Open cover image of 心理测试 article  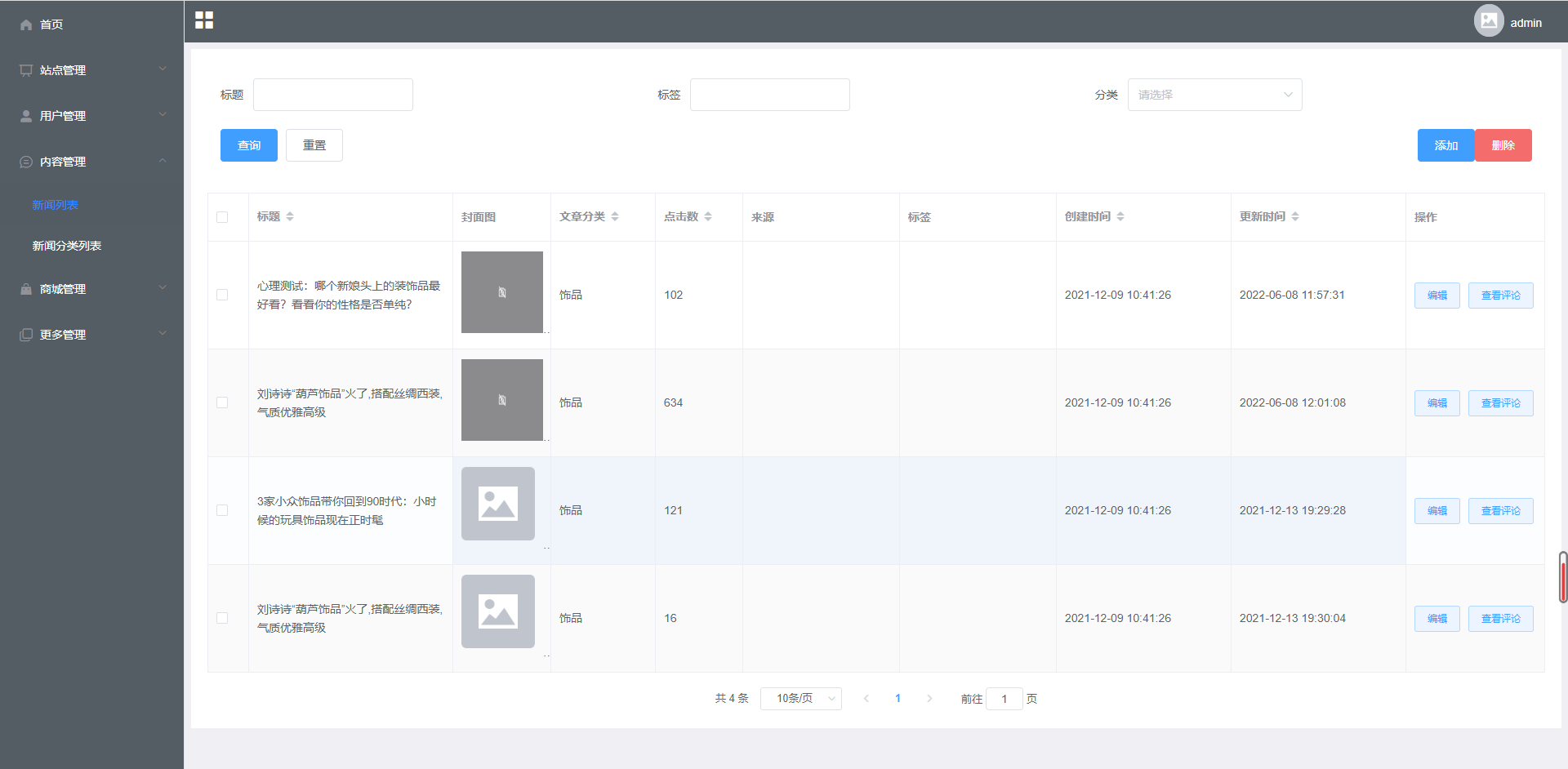coord(502,292)
